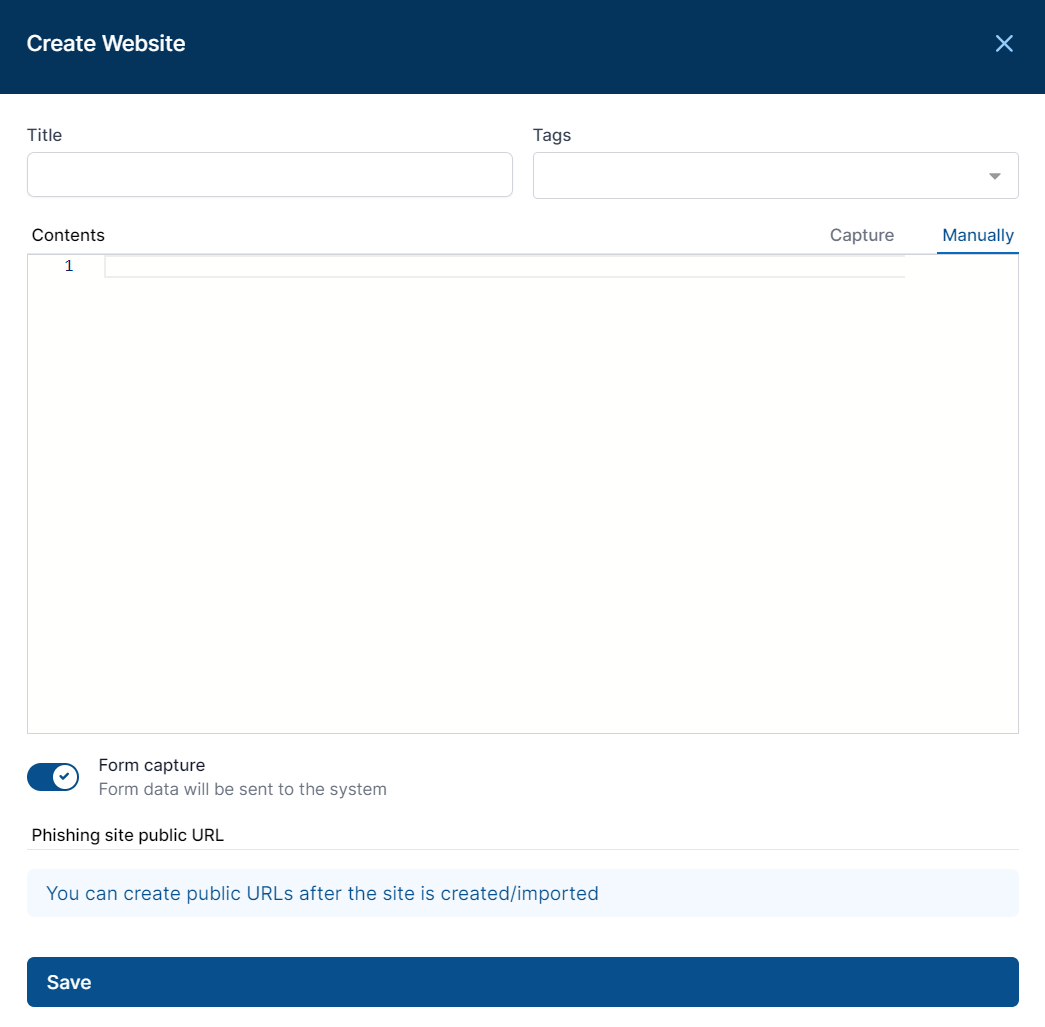Disable the Form capture toggle
The width and height of the screenshot is (1045, 1027).
tap(53, 777)
